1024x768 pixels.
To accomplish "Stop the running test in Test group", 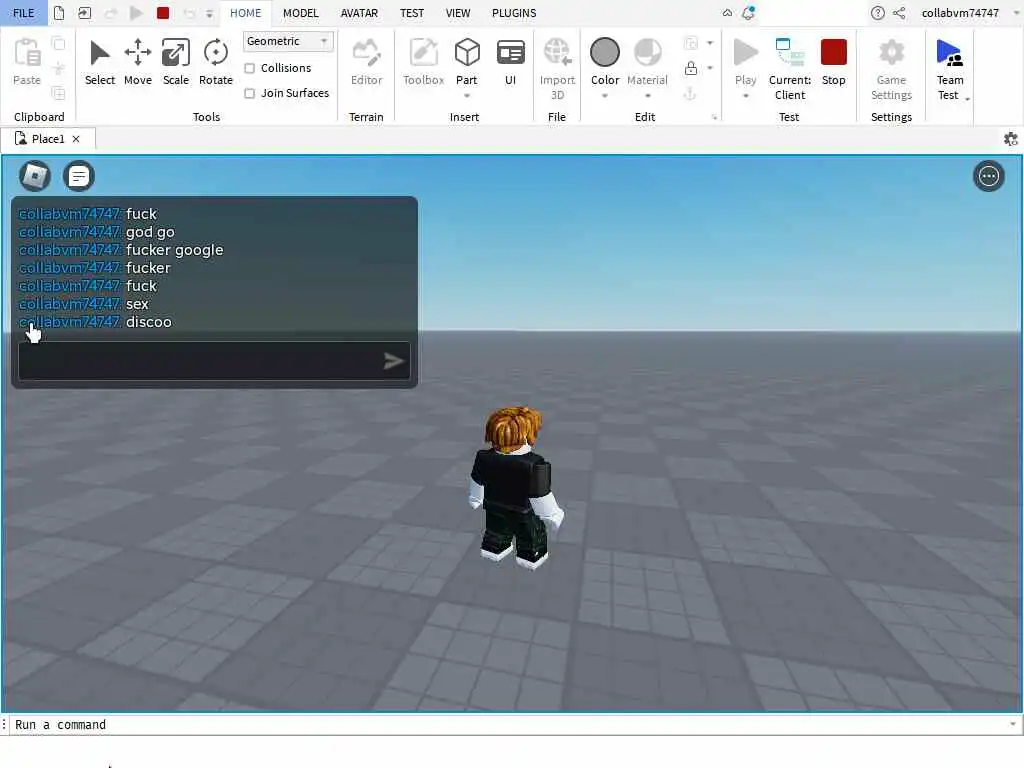I will click(x=833, y=63).
